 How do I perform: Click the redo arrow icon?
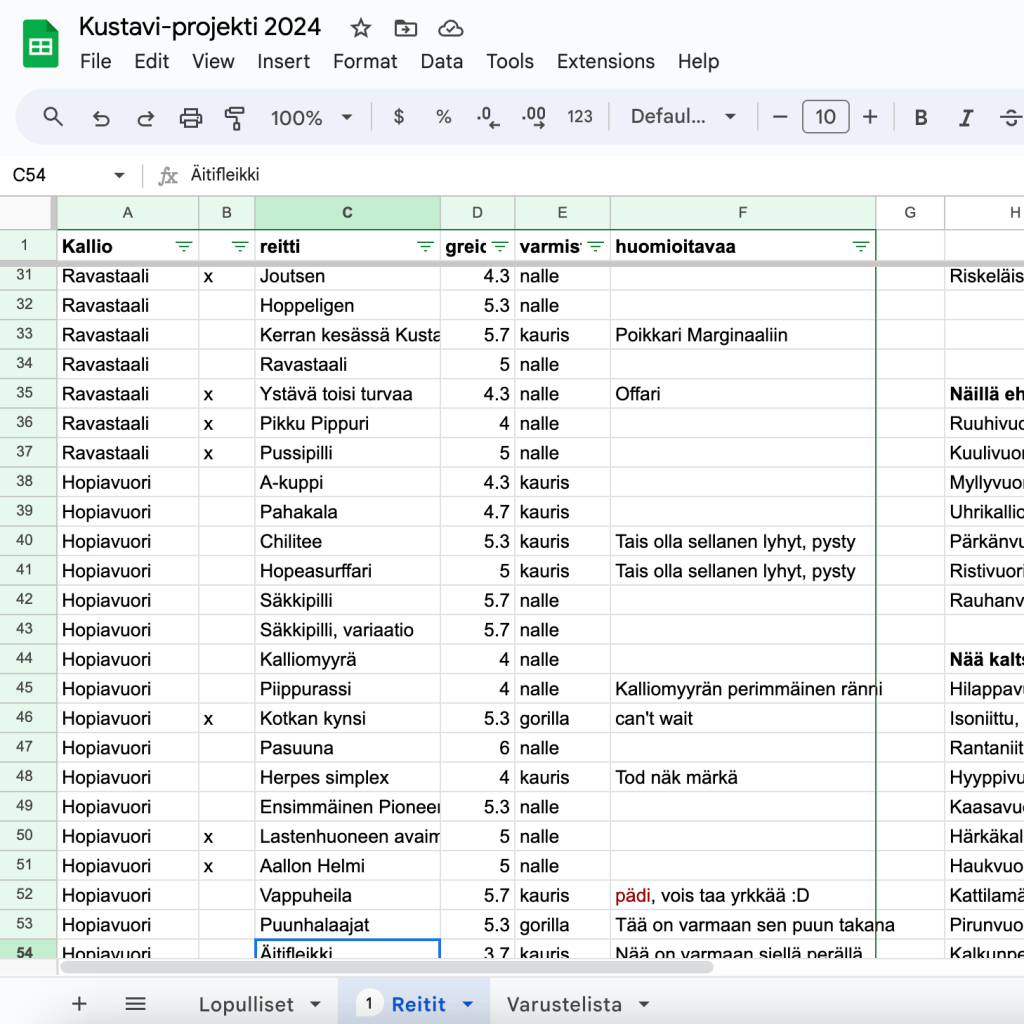point(145,117)
